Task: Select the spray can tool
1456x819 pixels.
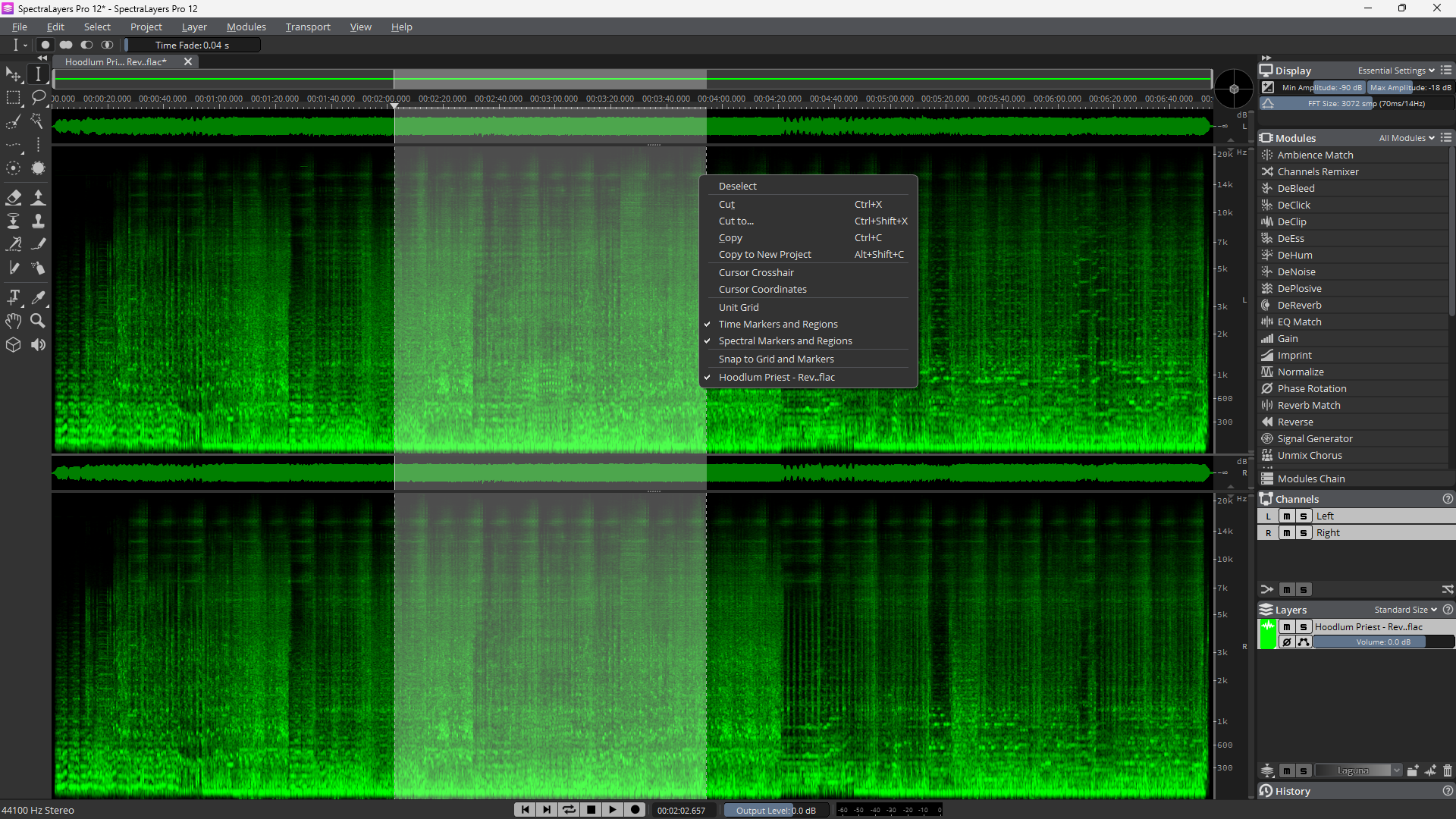Action: pos(38,268)
